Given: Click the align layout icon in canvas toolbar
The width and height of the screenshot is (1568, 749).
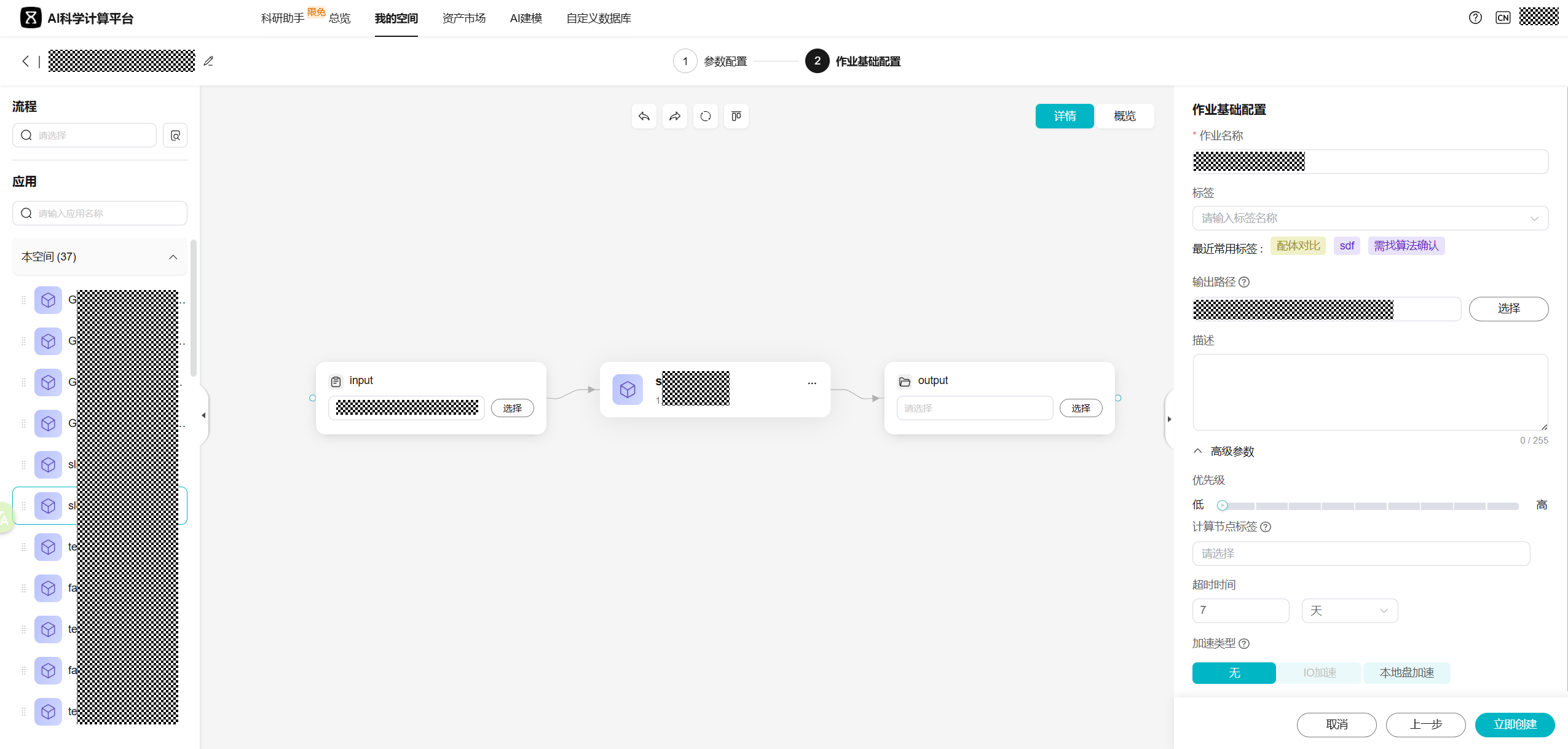Looking at the screenshot, I should [x=736, y=116].
